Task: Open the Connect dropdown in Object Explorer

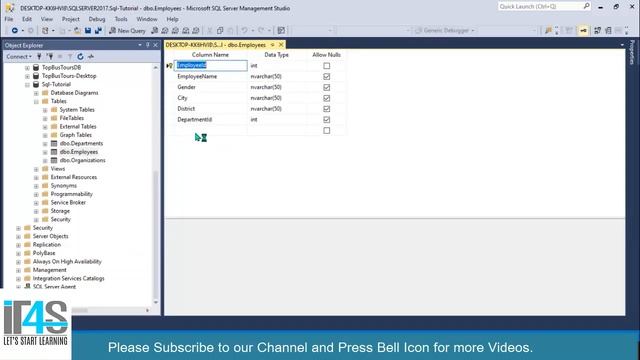Action: coord(19,57)
